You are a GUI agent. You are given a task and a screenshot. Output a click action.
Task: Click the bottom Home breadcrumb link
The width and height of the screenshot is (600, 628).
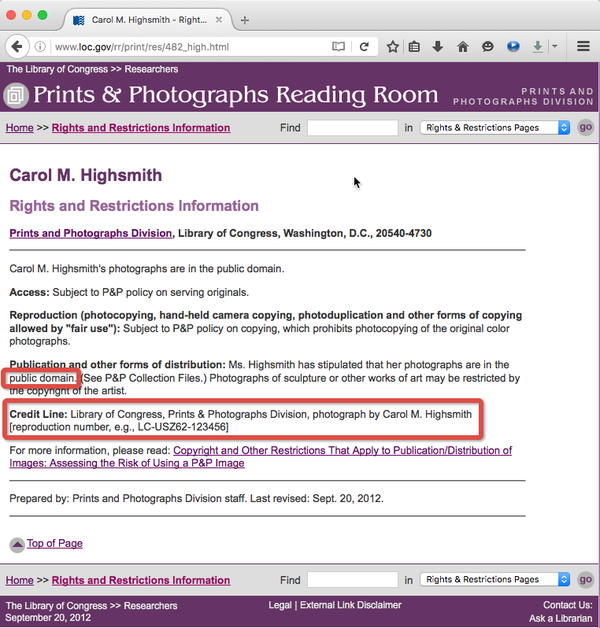tap(19, 580)
